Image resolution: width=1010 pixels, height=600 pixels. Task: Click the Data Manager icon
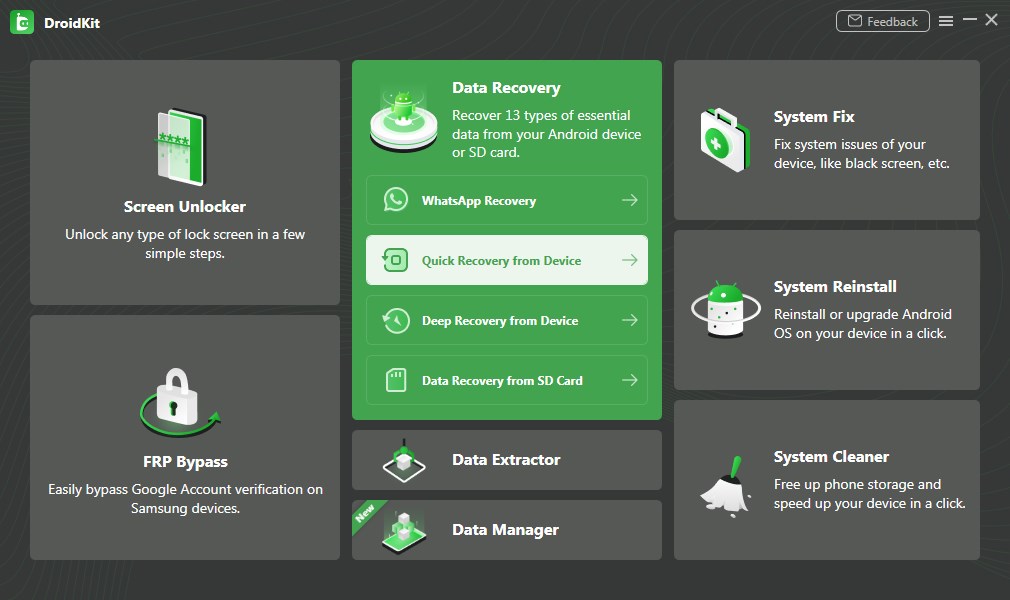pos(403,531)
